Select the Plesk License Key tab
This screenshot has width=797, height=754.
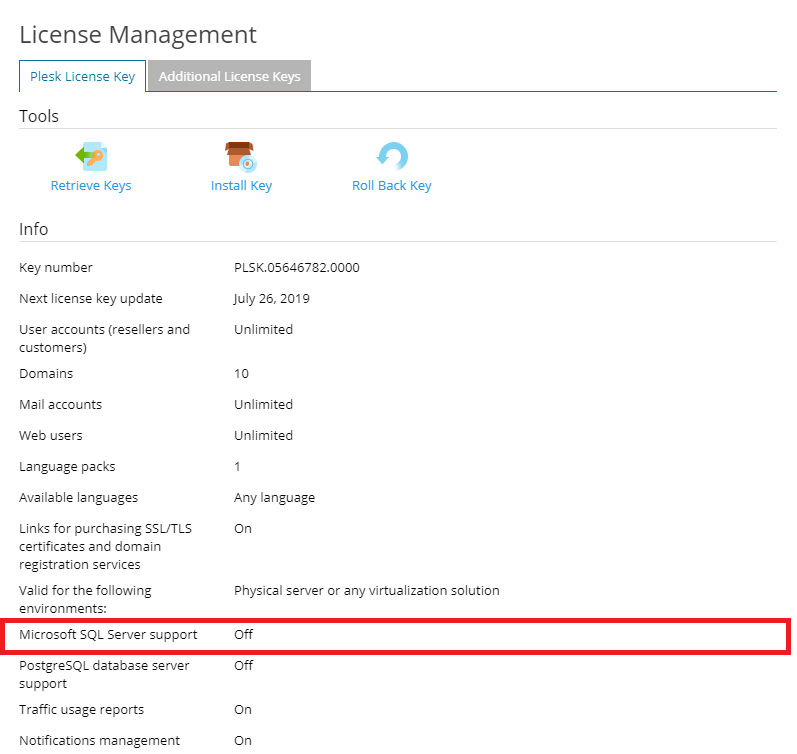click(83, 76)
